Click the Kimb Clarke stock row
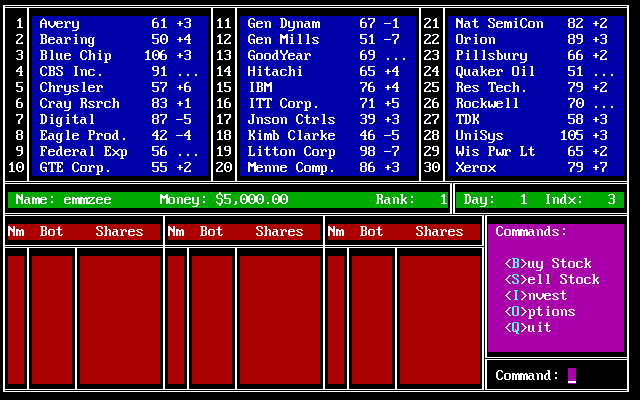The image size is (640, 400). (x=328, y=135)
